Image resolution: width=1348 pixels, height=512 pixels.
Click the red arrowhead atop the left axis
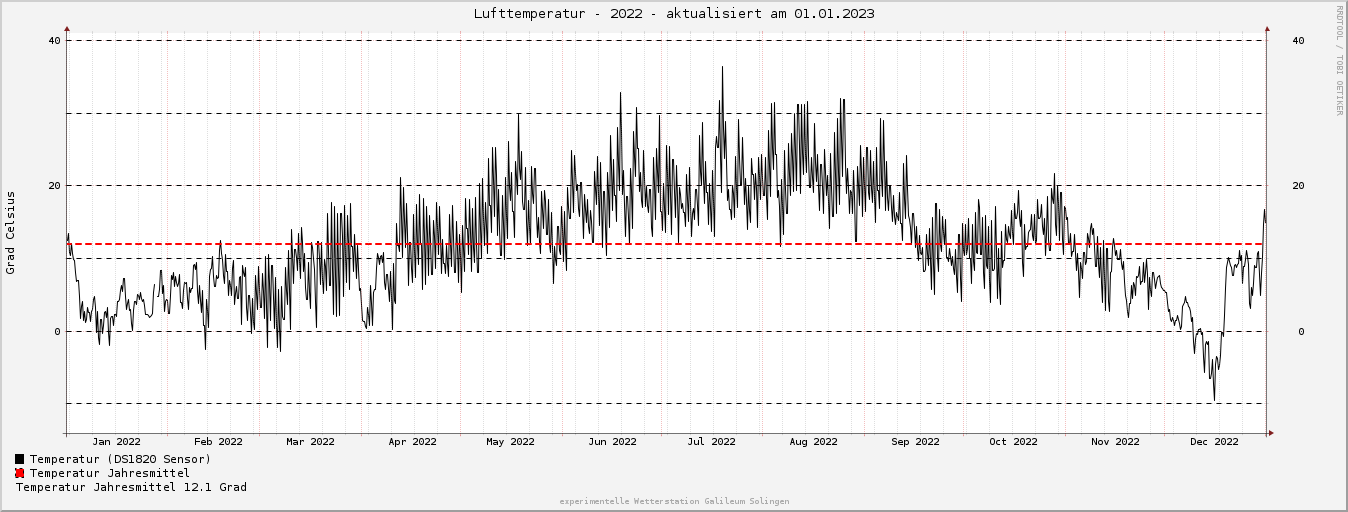click(67, 29)
